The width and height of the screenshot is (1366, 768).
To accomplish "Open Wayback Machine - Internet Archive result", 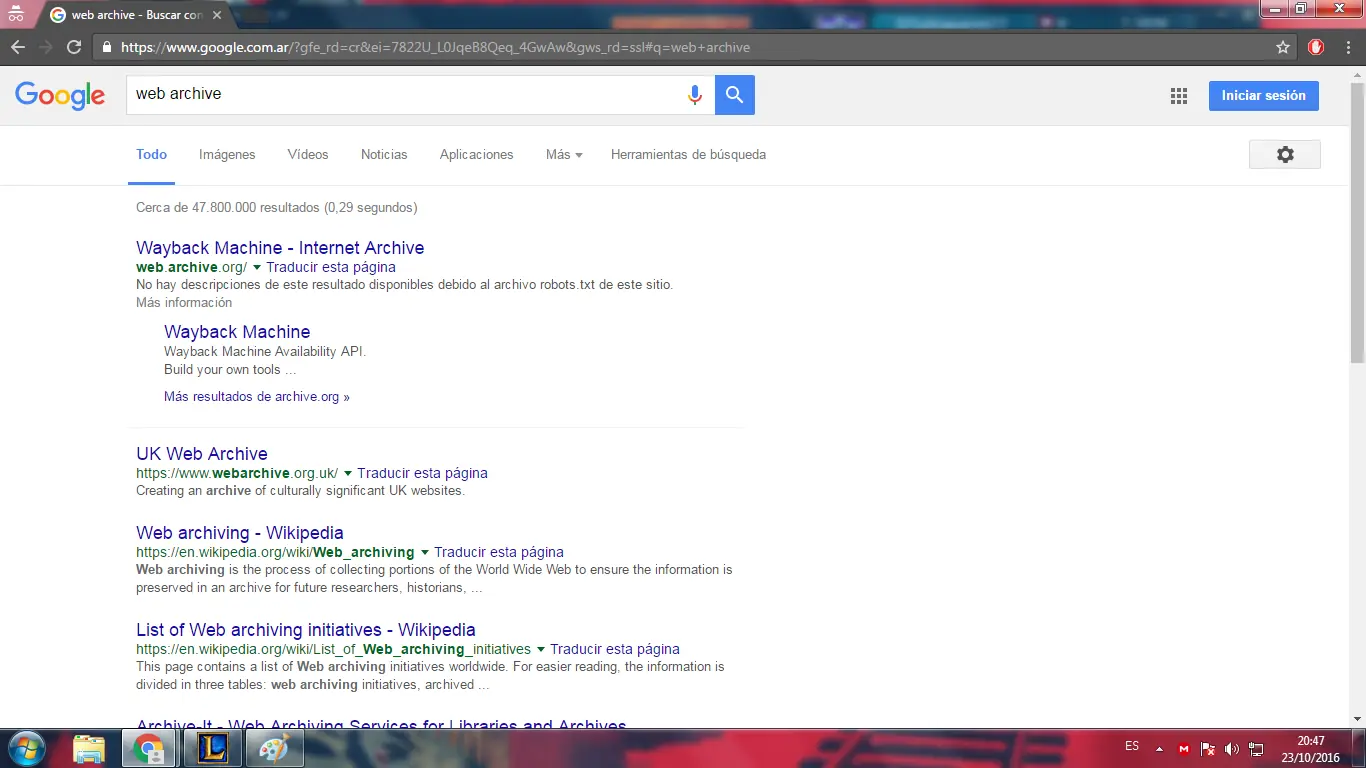I will (280, 248).
